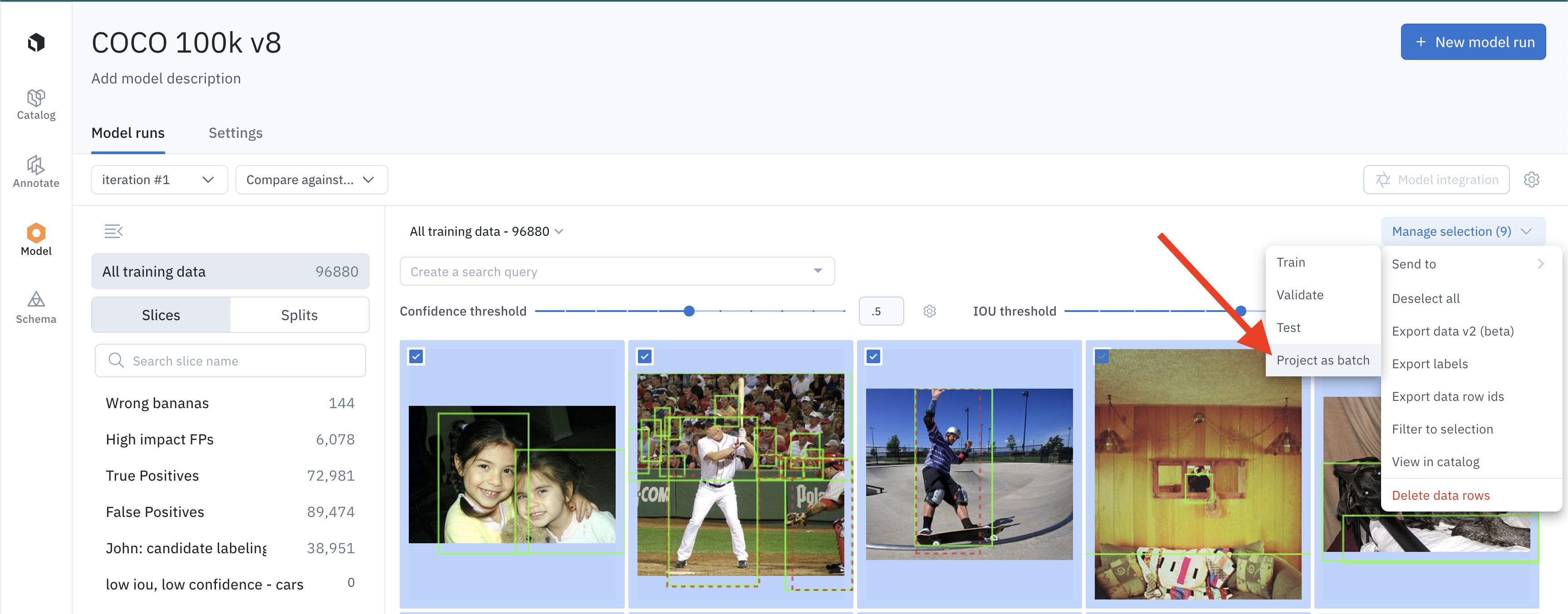Click the Confidence threshold slider handle
The width and height of the screenshot is (1568, 614).
689,312
